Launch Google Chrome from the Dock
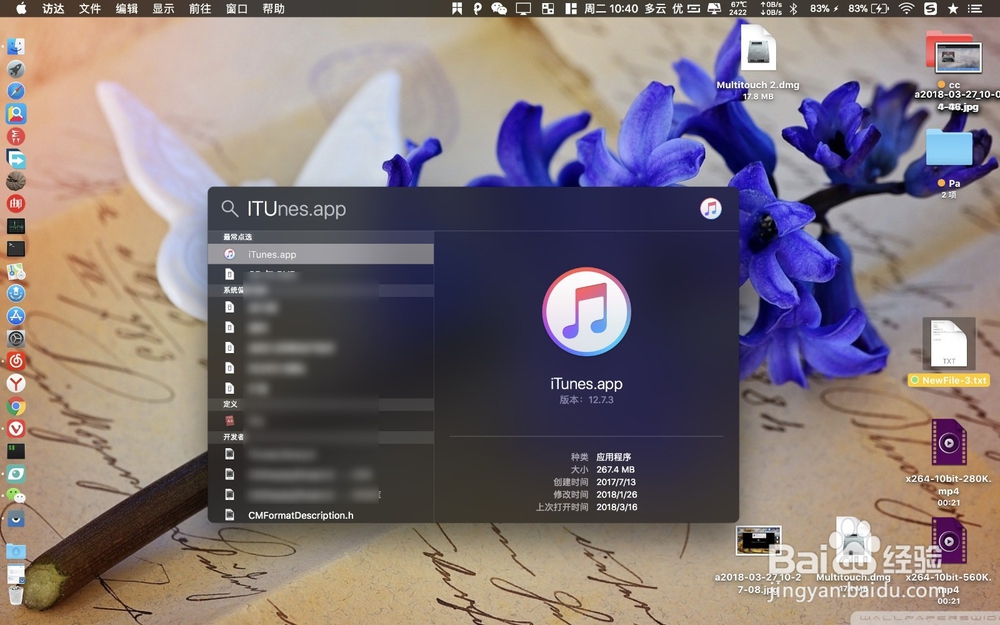The height and width of the screenshot is (625, 1000). click(x=16, y=406)
